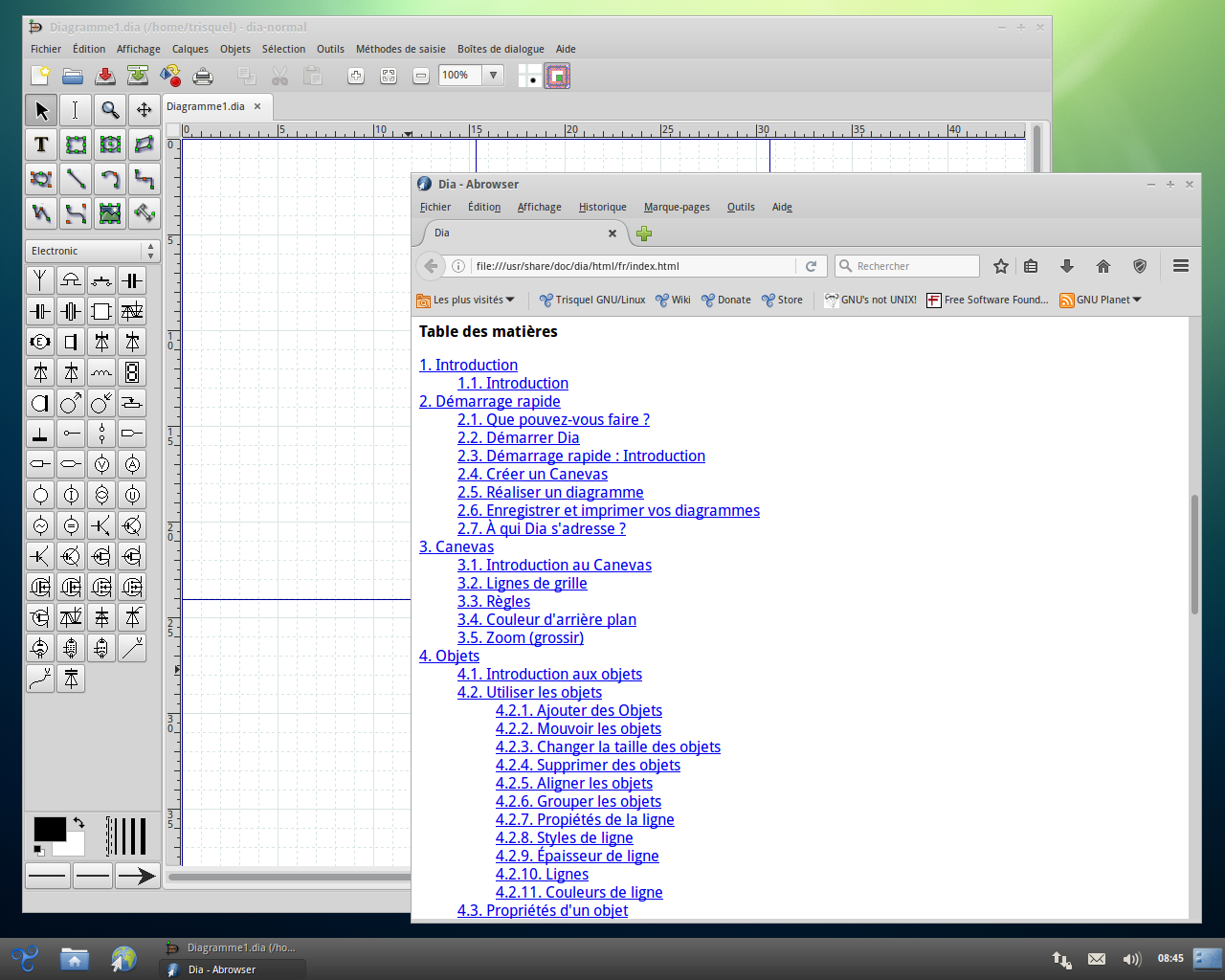Screen dimensions: 1225x980
Task: Open link 3.2. Lignes de grille
Action: pyautogui.click(x=522, y=583)
